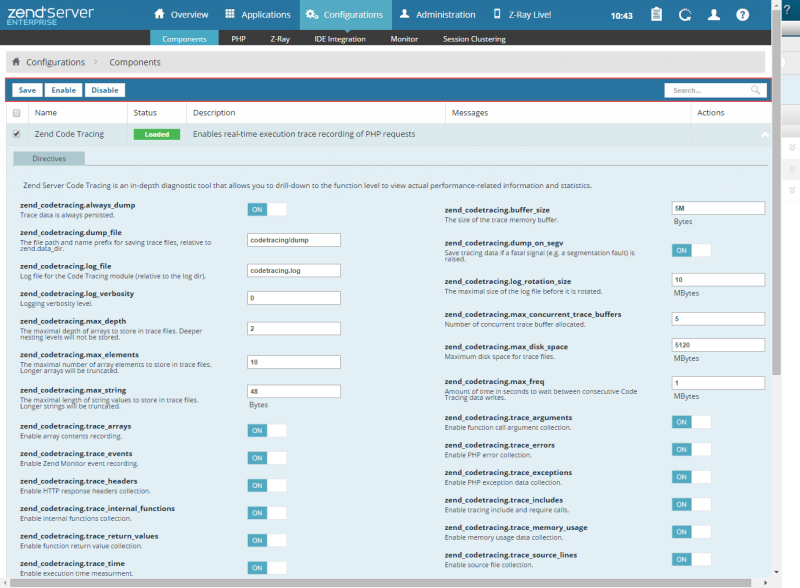The image size is (800, 588).
Task: Collapse the Zend Code Tracing row arrow
Action: 764,134
